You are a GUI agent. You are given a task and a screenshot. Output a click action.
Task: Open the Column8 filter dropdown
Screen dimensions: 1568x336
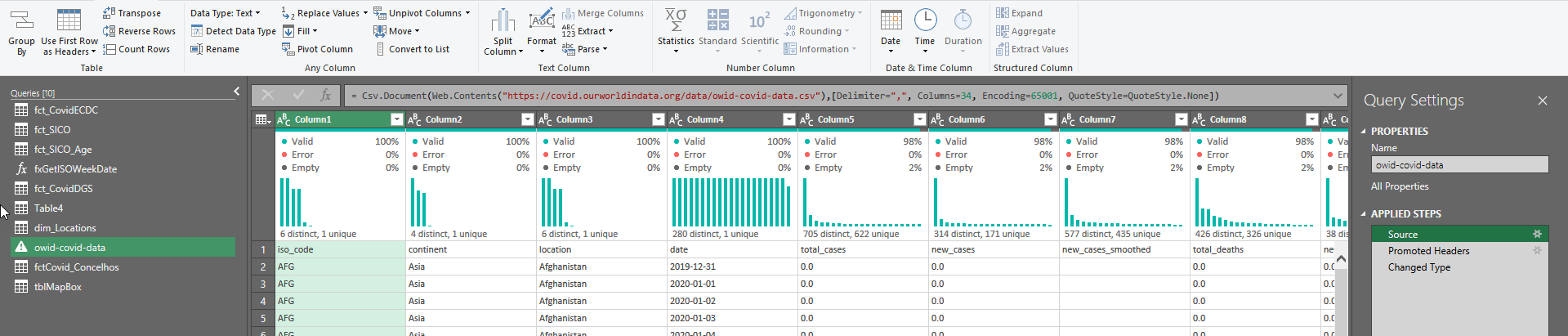(x=1312, y=119)
